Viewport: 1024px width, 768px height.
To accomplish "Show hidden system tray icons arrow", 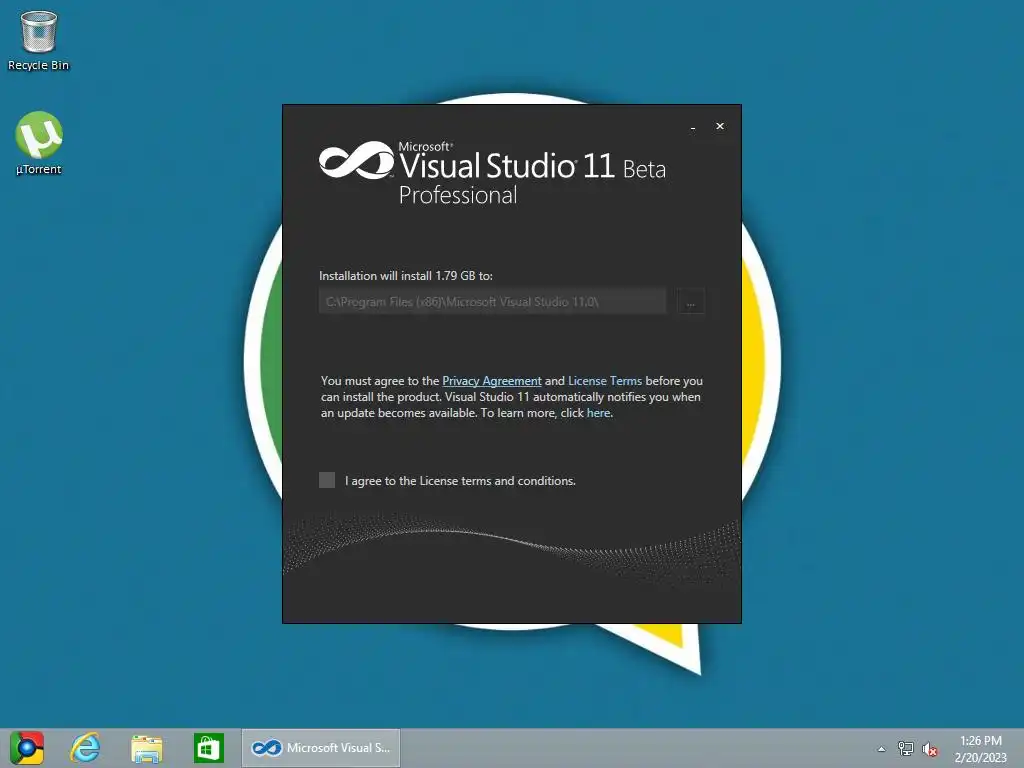I will (882, 749).
